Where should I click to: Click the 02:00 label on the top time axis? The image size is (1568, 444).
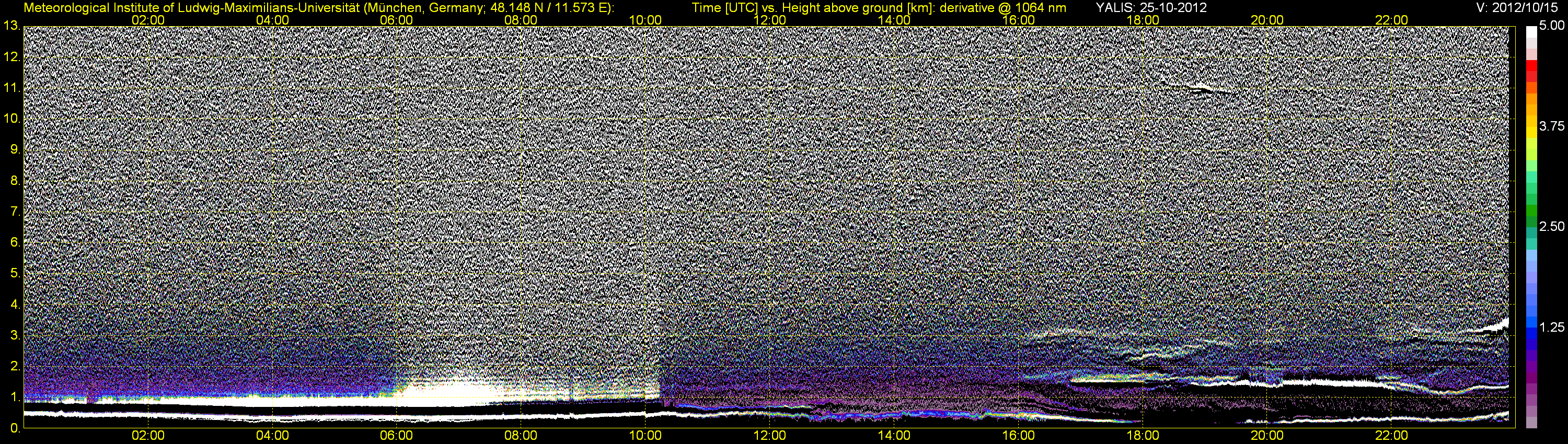[148, 20]
